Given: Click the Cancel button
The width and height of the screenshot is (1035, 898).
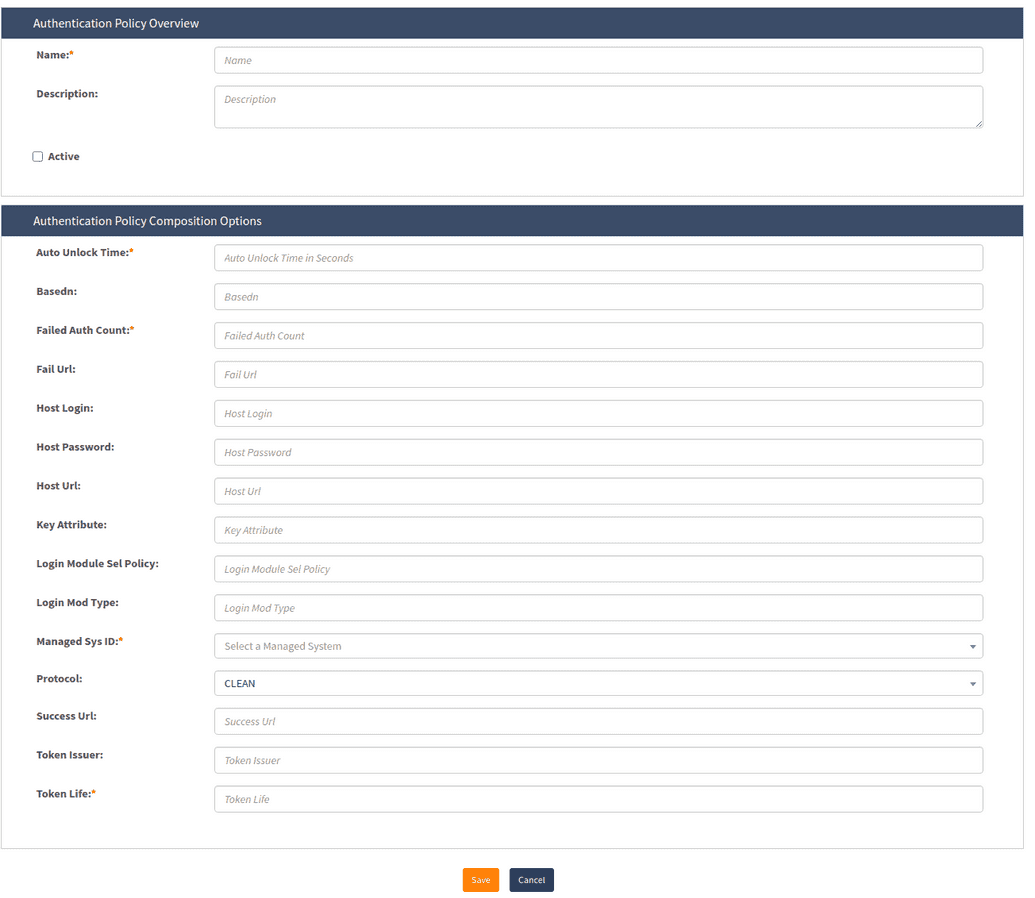Looking at the screenshot, I should click(x=531, y=880).
